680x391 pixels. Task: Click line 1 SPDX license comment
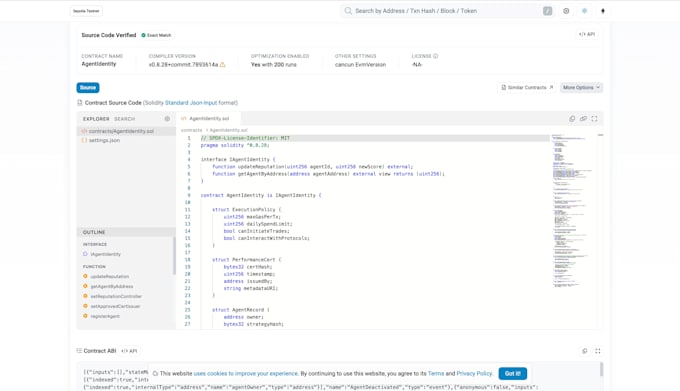245,138
